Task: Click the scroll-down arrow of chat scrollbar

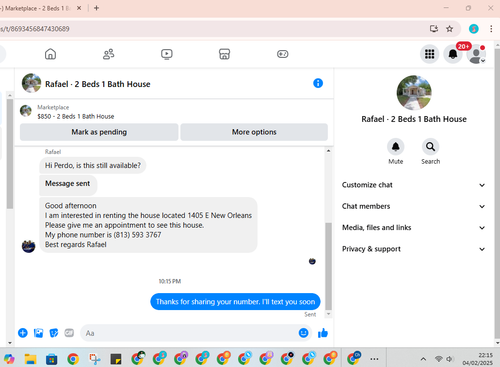Action: click(x=328, y=314)
